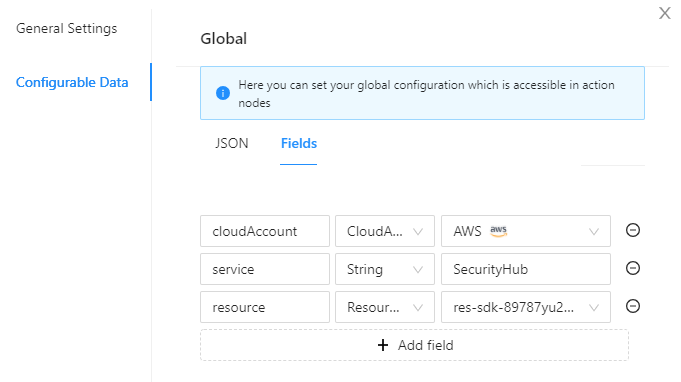Click the global configuration info message text
681x382 pixels.
click(x=426, y=94)
